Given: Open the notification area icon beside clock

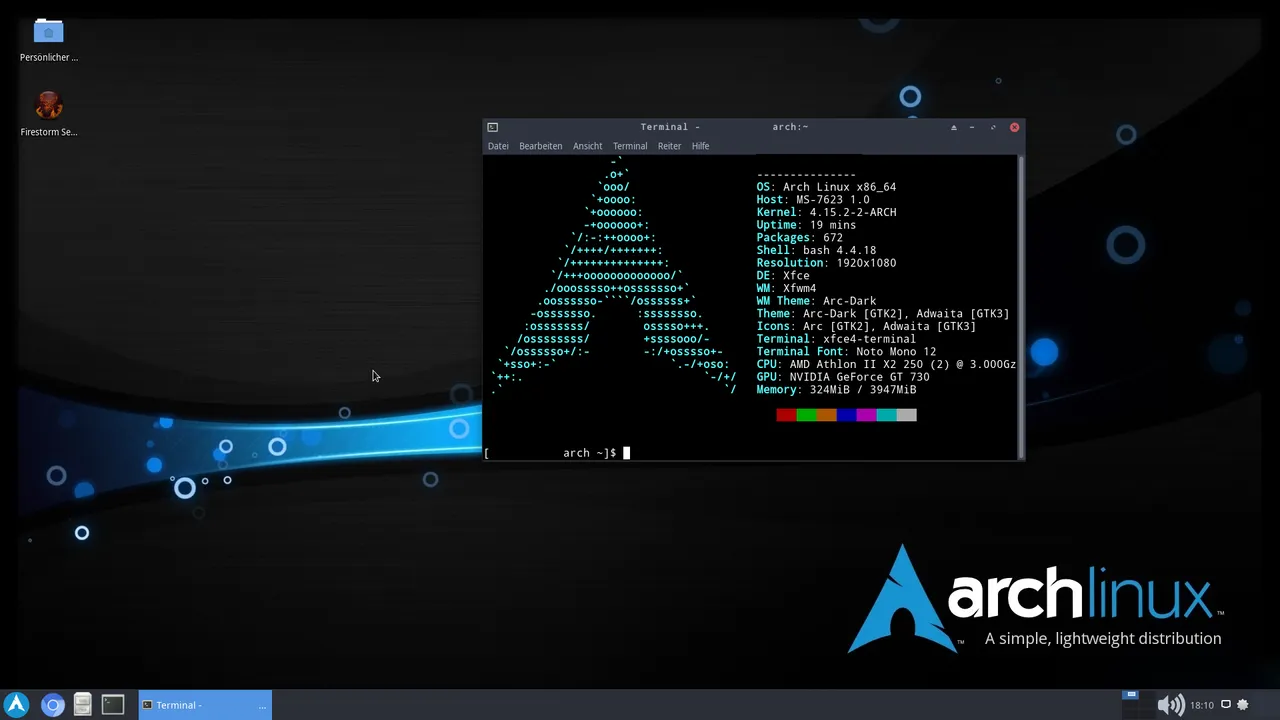Looking at the screenshot, I should 1226,705.
